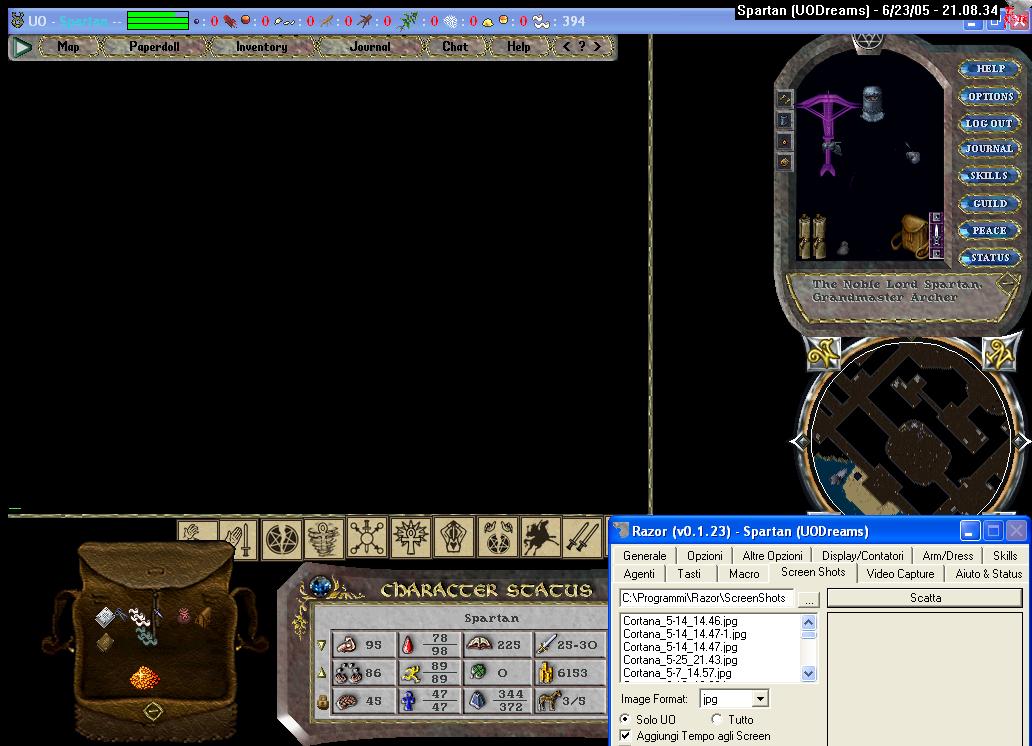1032x746 pixels.
Task: Select the Tutto radio button
Action: (717, 719)
